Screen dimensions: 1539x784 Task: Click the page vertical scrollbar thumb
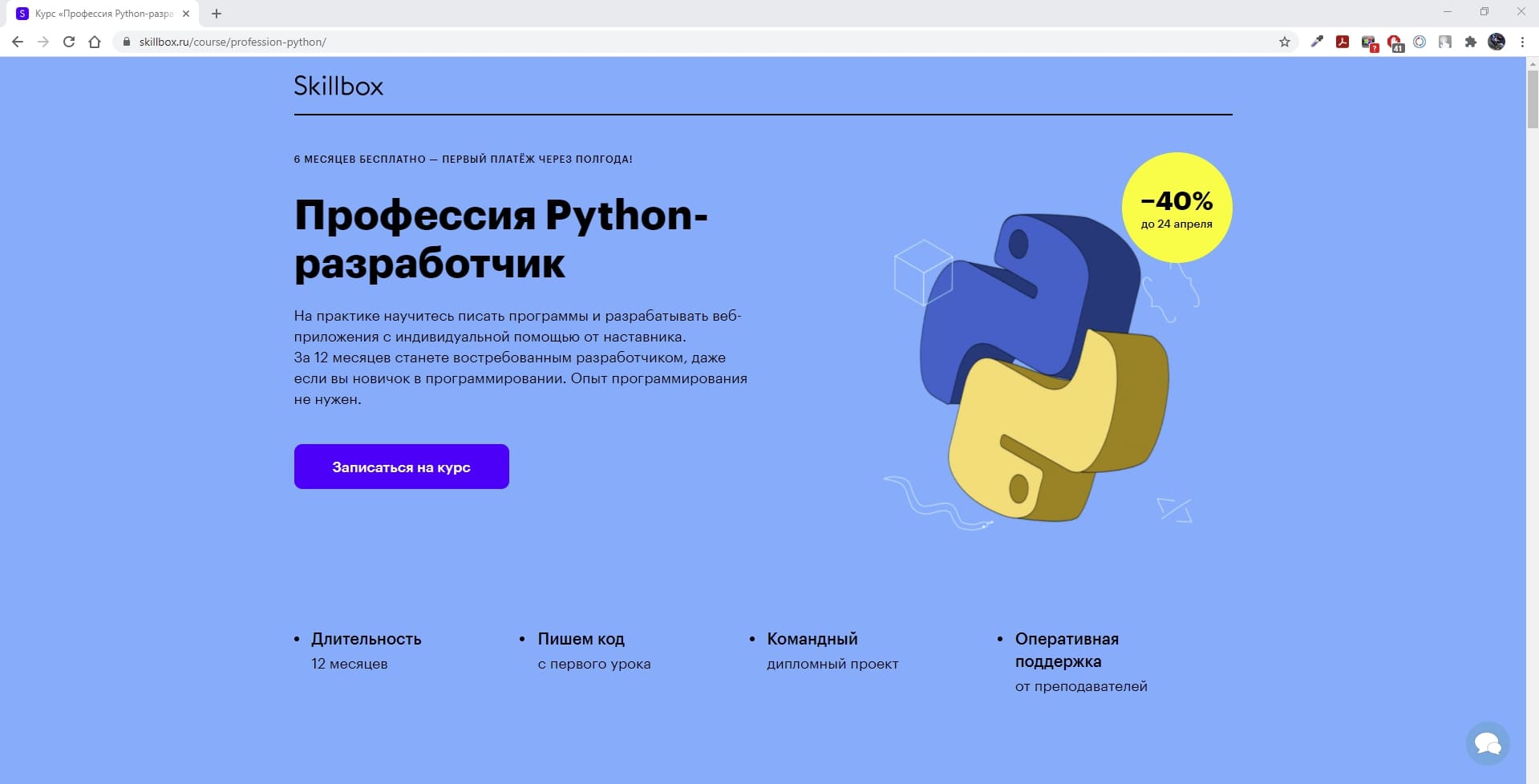pos(1533,99)
